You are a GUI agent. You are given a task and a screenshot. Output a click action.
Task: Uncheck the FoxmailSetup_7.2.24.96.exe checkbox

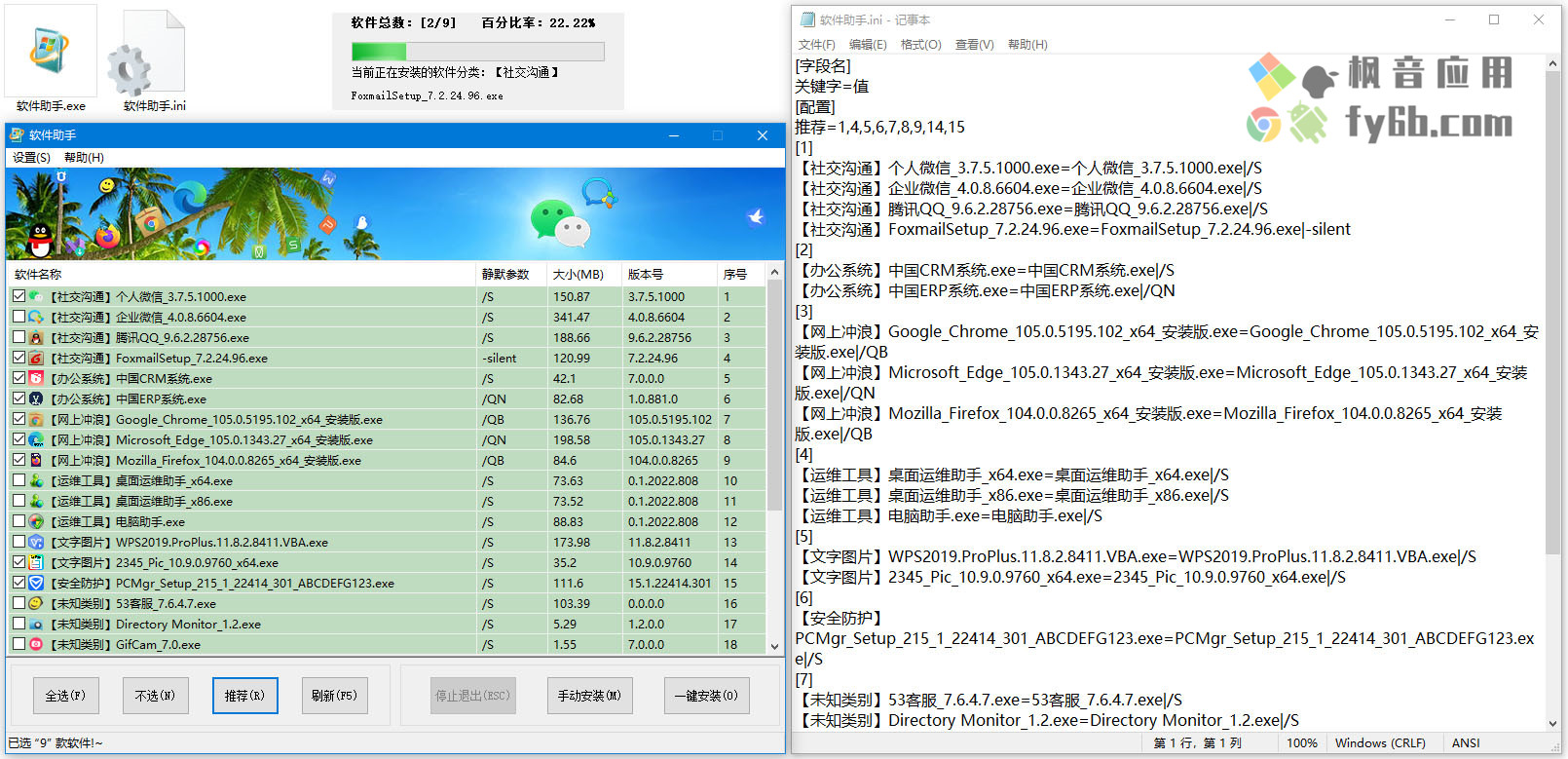point(19,358)
